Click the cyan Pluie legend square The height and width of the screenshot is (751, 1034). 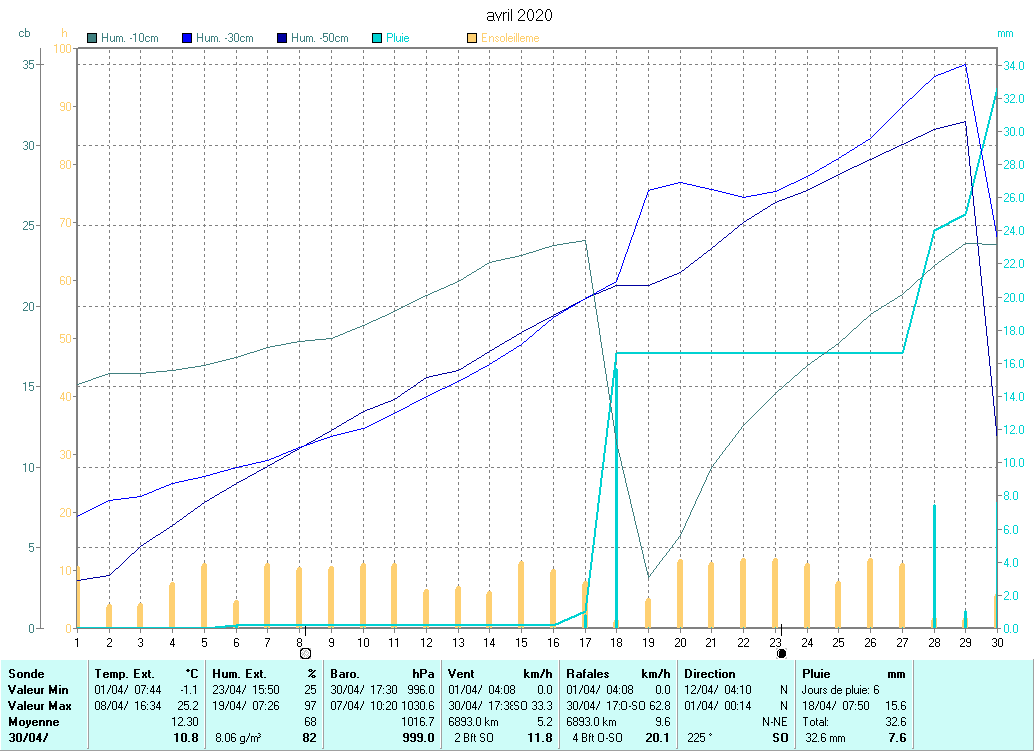click(377, 38)
